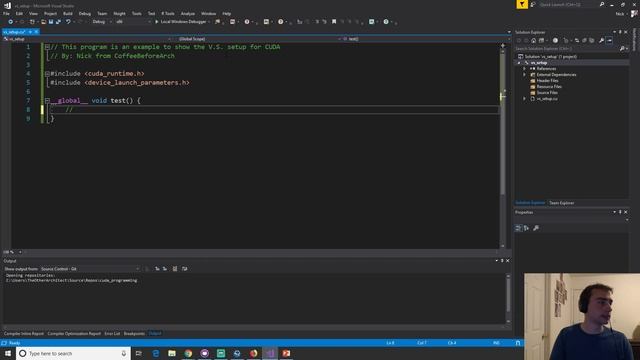The image size is (640, 360).
Task: Click the Search Solution Explorer input field
Action: click(x=567, y=49)
